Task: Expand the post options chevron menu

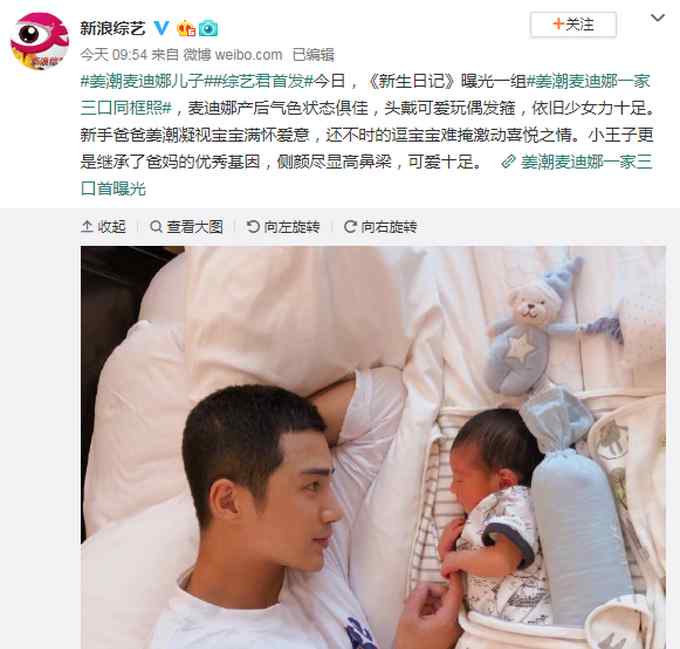Action: pos(657,18)
